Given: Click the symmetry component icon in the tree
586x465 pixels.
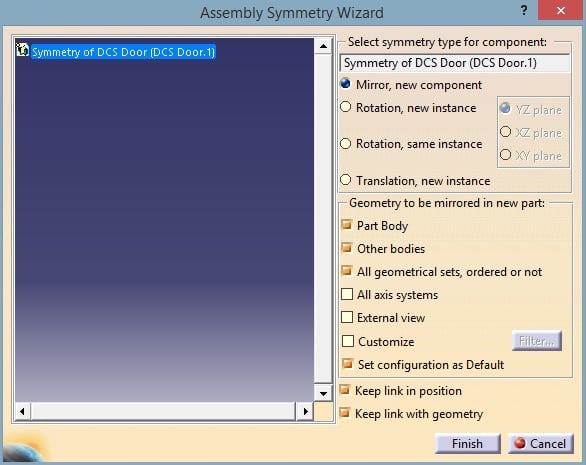Looking at the screenshot, I should [x=22, y=50].
